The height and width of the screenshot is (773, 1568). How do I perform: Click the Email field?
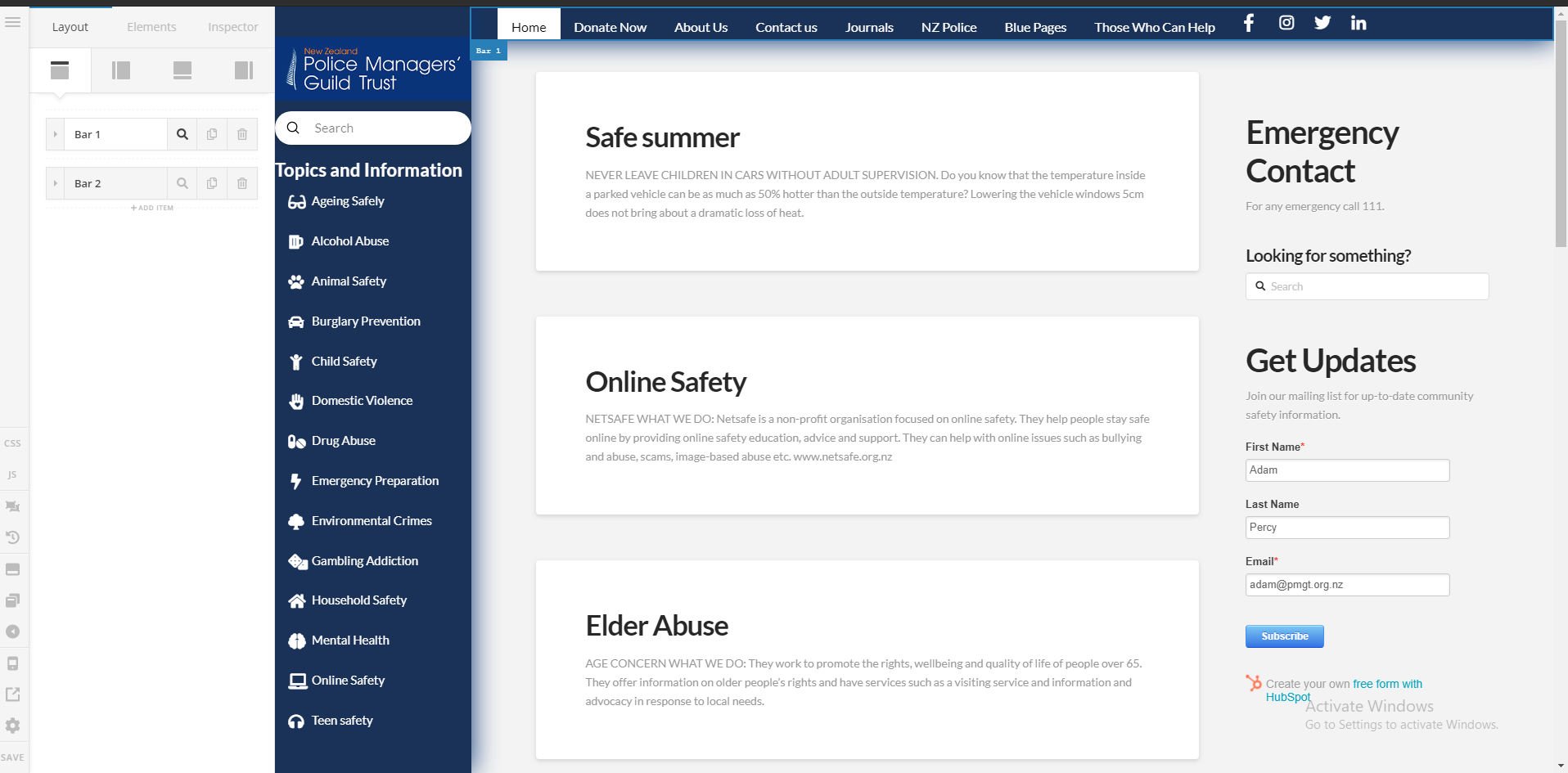(x=1347, y=585)
